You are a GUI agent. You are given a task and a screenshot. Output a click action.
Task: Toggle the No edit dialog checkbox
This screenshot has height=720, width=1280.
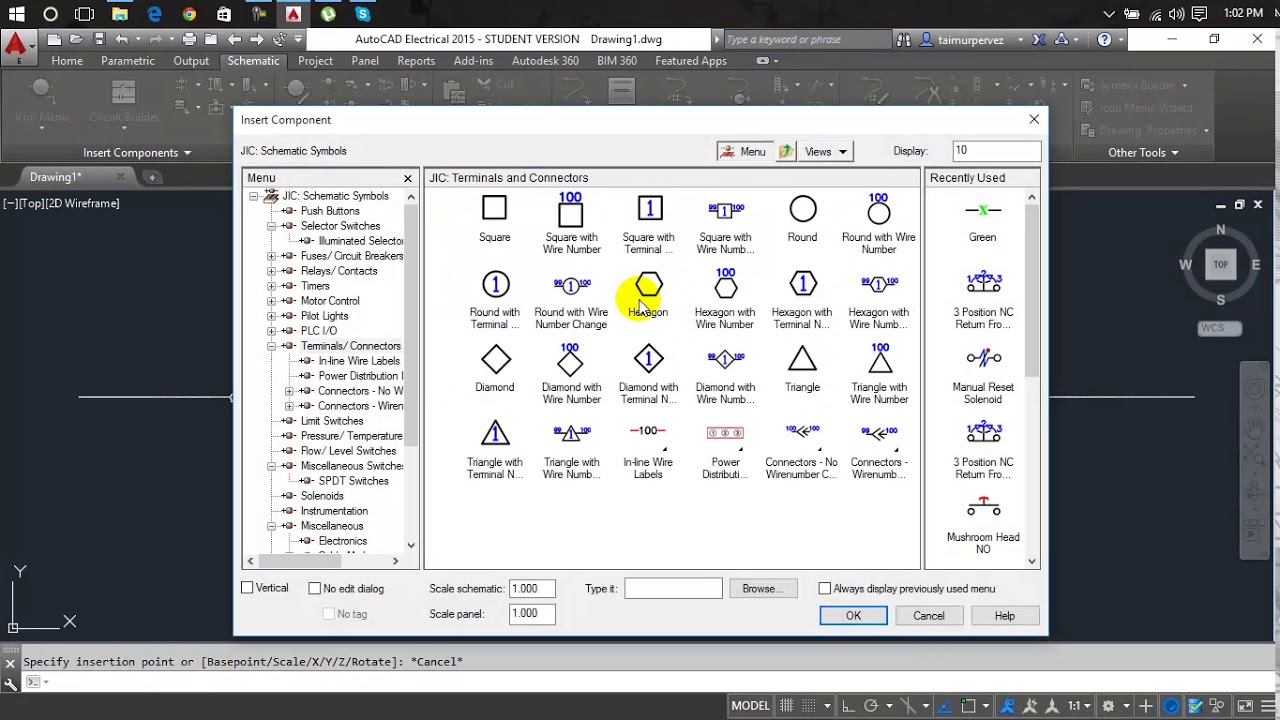click(x=315, y=589)
